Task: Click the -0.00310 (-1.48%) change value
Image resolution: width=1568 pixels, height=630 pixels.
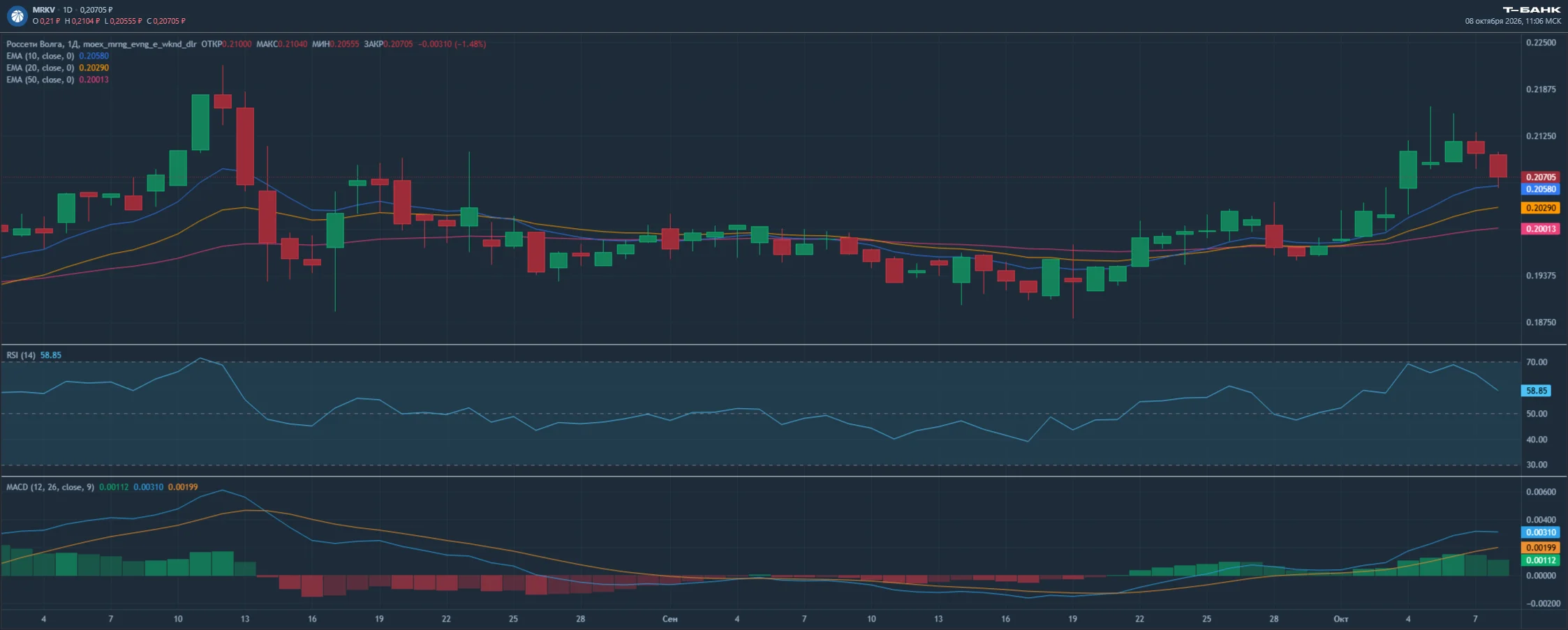Action: coord(452,44)
